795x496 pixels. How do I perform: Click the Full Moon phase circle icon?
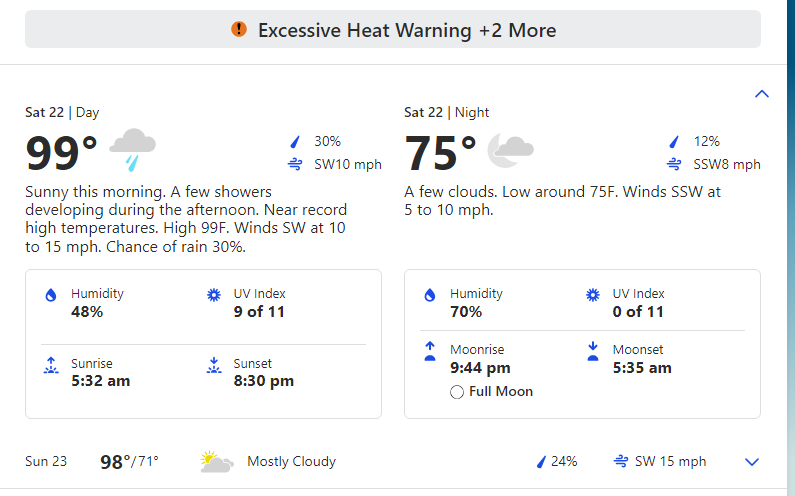(x=457, y=392)
